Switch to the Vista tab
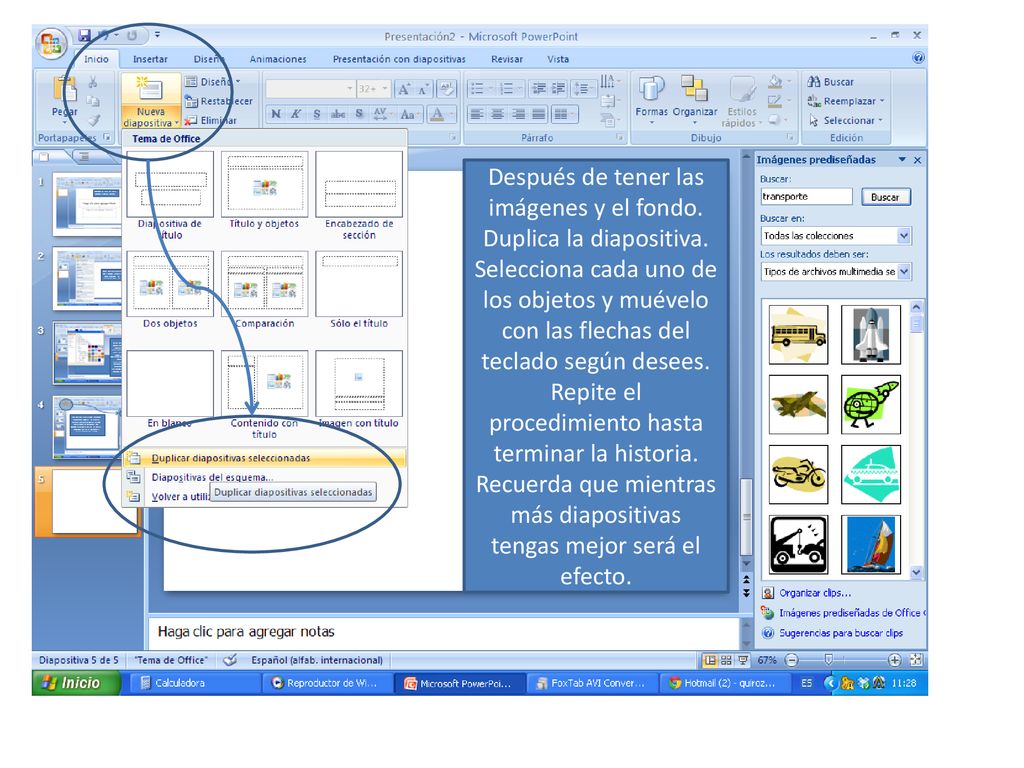Image resolution: width=1024 pixels, height=768 pixels. coord(558,59)
